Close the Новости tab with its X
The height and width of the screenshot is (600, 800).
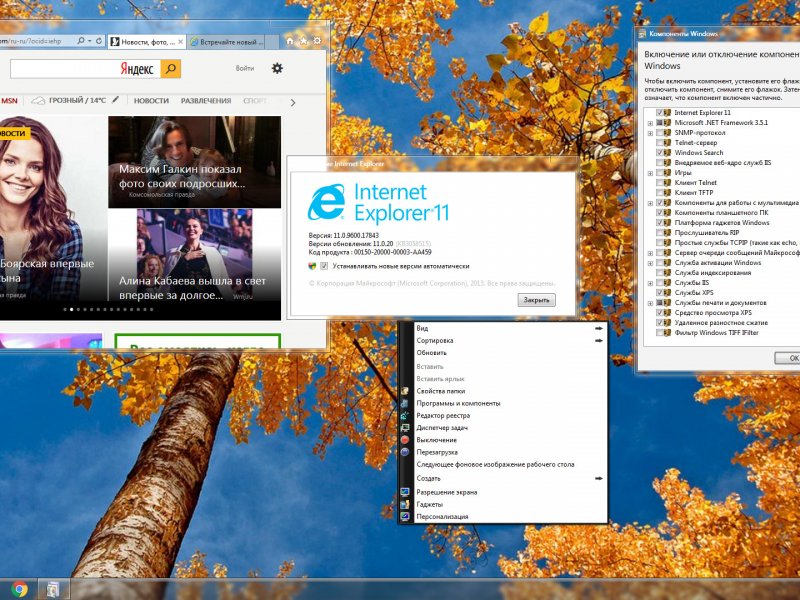coord(180,42)
